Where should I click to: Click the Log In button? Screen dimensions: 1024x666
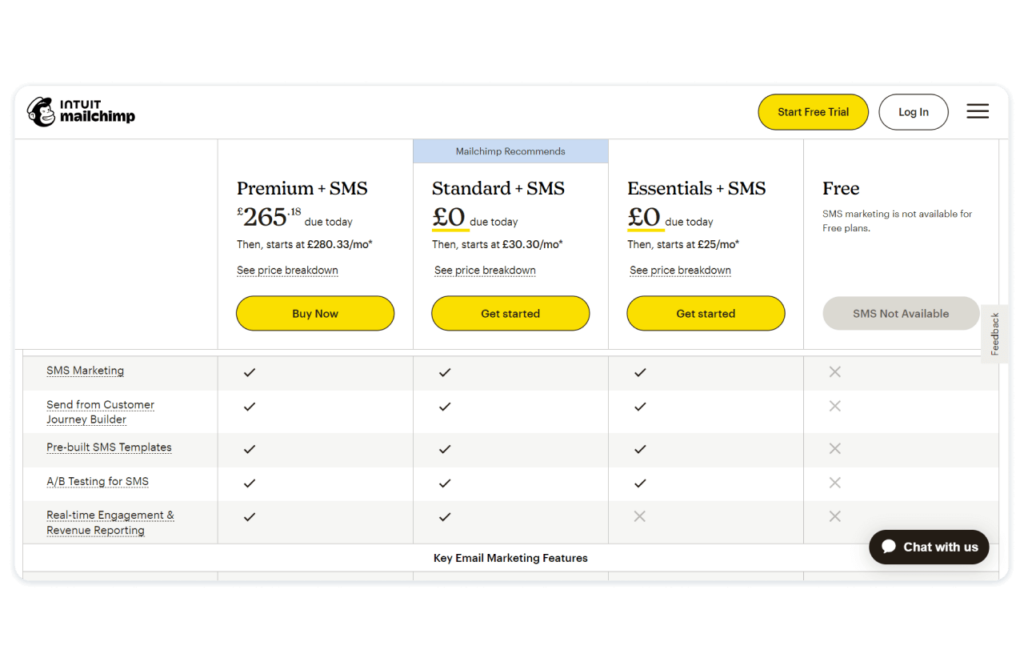click(913, 112)
